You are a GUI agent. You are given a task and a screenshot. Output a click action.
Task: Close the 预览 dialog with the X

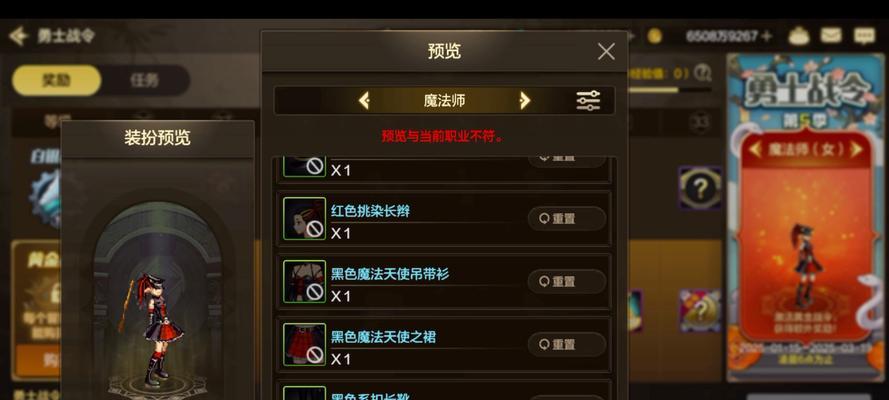(606, 52)
